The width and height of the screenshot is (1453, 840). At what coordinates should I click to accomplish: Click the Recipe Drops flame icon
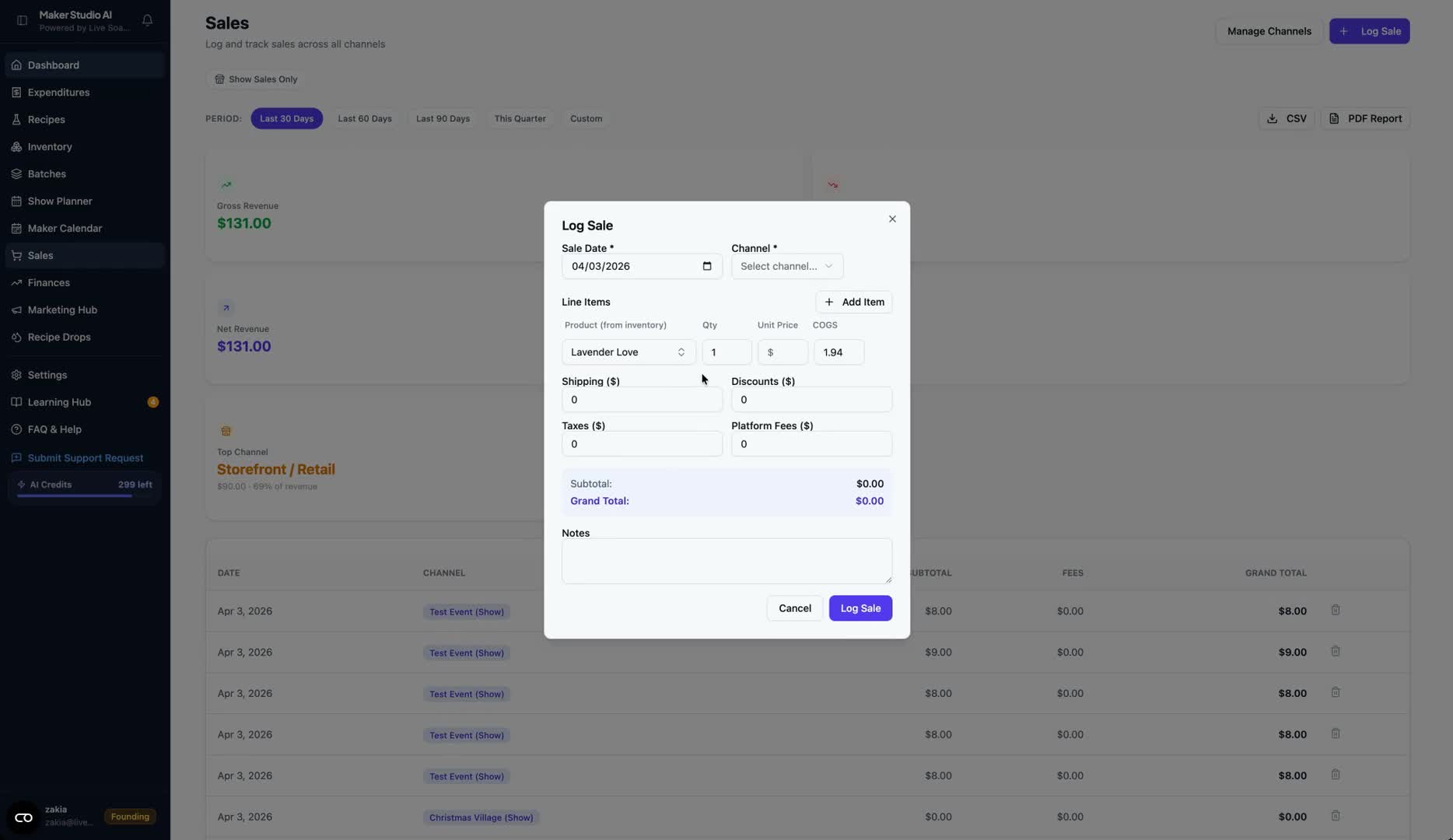tap(16, 337)
